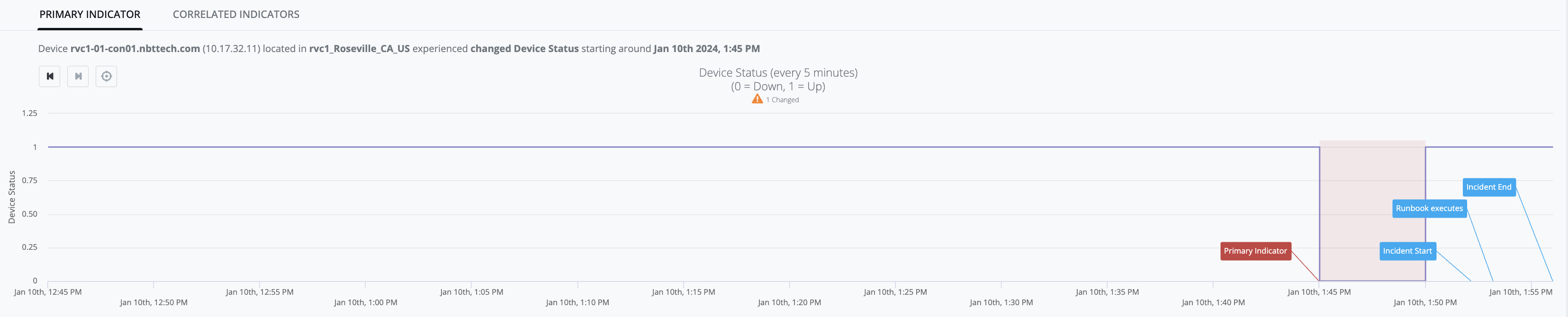
Task: Switch to the Correlated Indicators tab
Action: (x=235, y=15)
